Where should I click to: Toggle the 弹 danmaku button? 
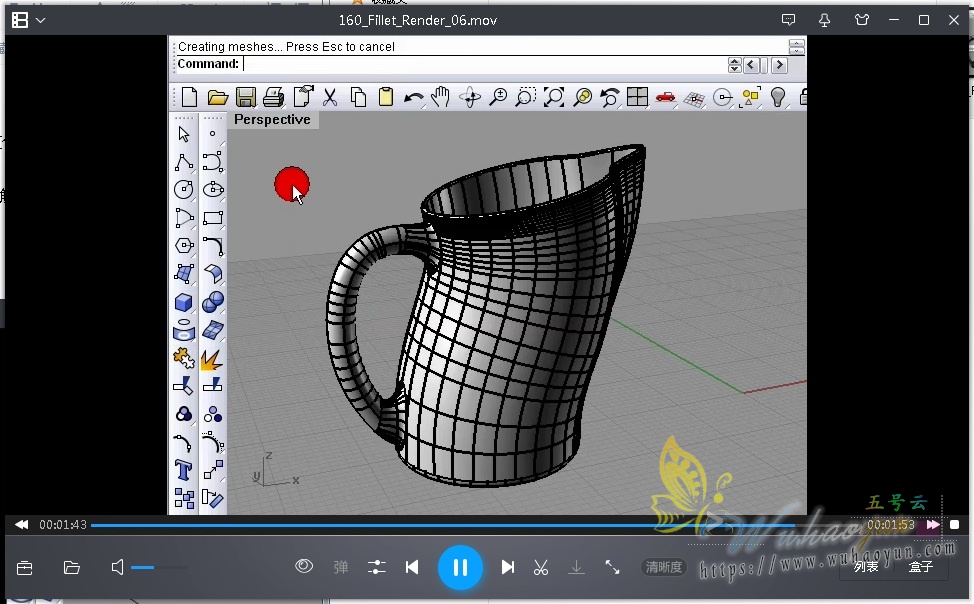(x=340, y=567)
